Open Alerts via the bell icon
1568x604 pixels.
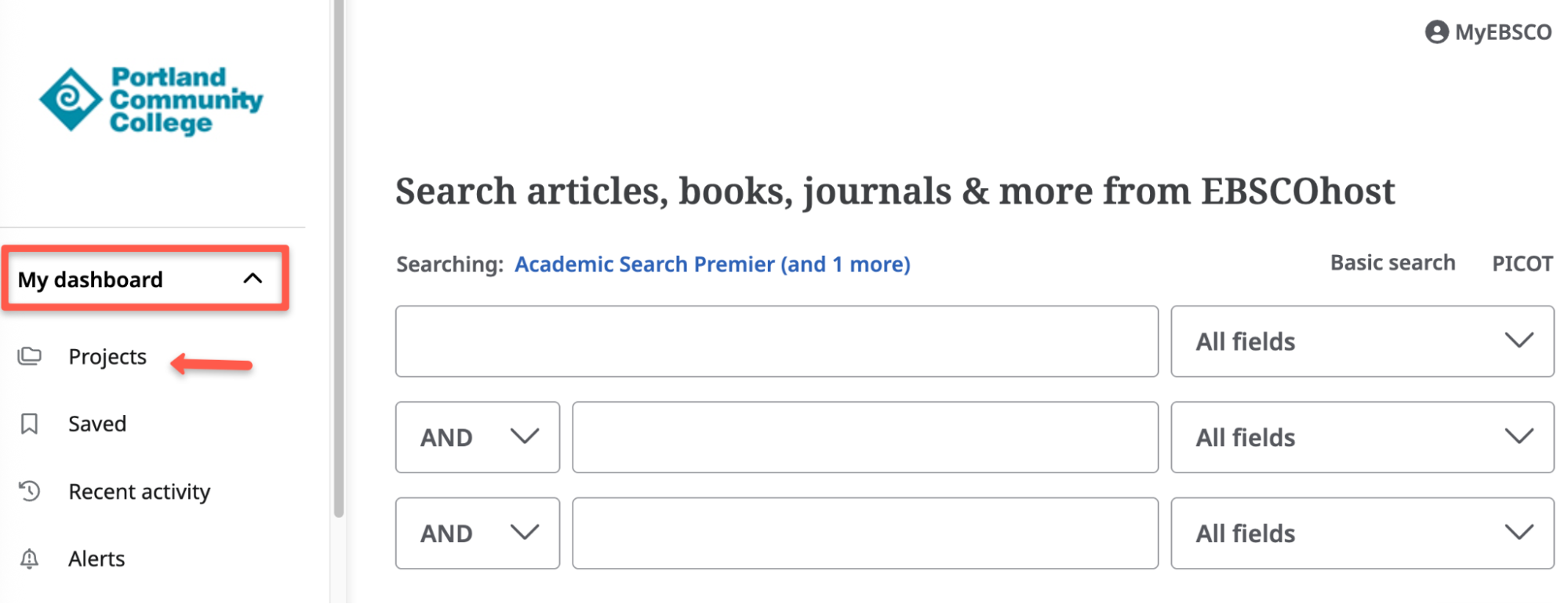pyautogui.click(x=29, y=559)
